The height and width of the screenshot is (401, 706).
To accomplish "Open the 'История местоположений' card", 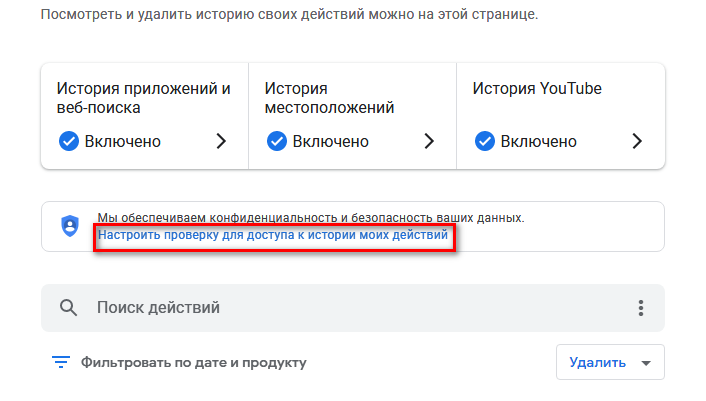I will point(330,97).
